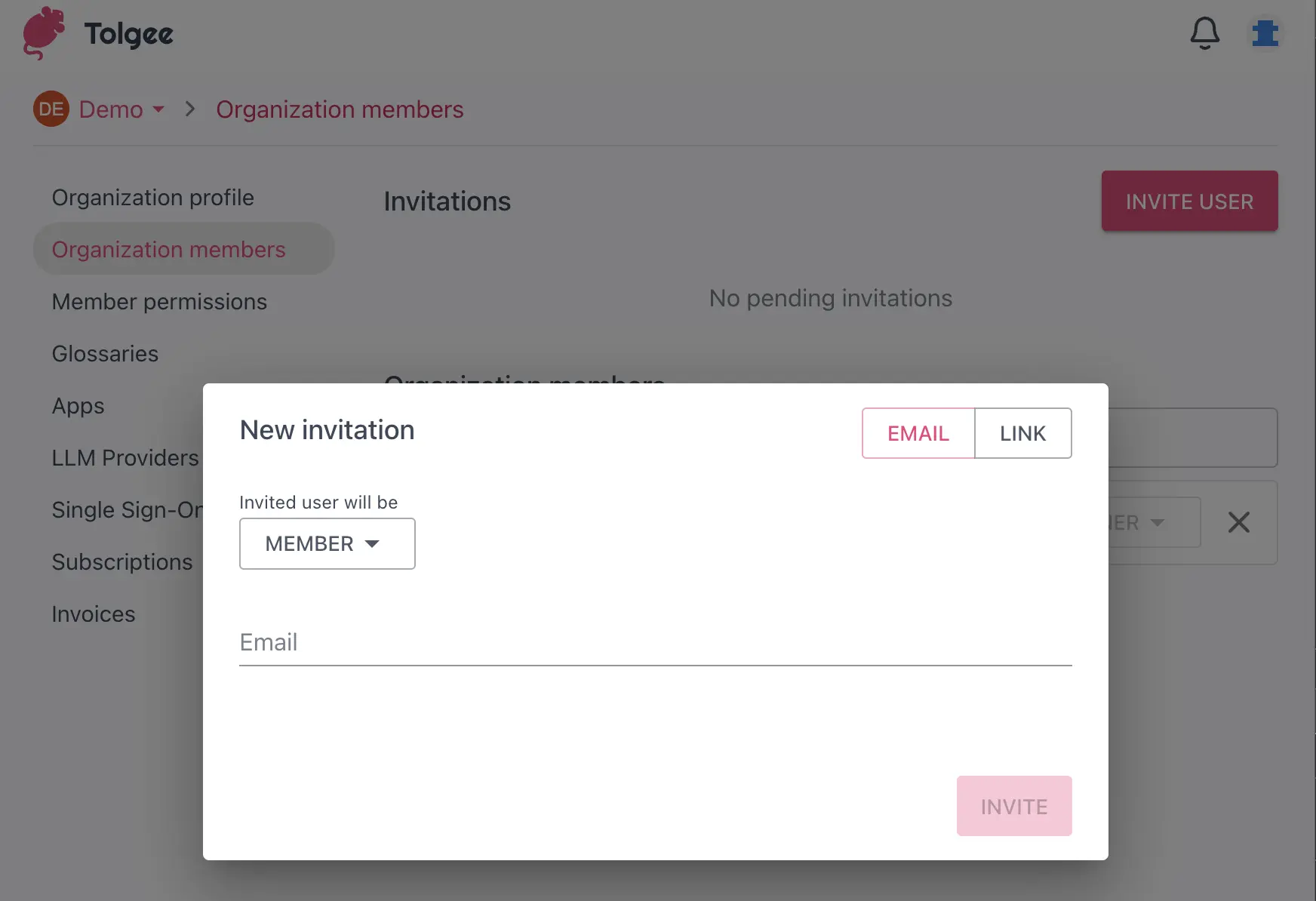This screenshot has height=901, width=1316.
Task: Open the Subscriptions page
Action: [x=121, y=561]
